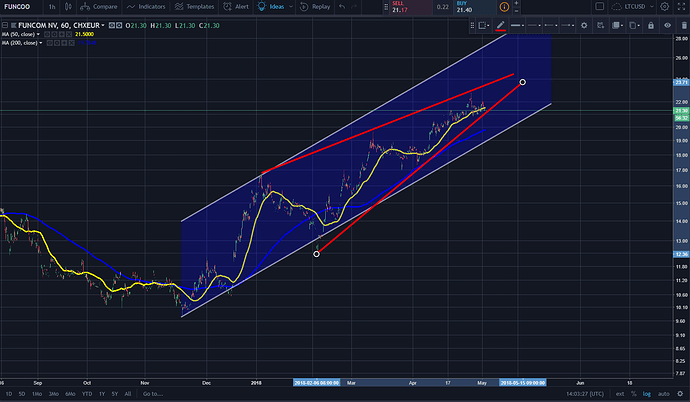Remove the MA (50, close) indicator
Image resolution: width=690 pixels, height=402 pixels.
pos(69,34)
